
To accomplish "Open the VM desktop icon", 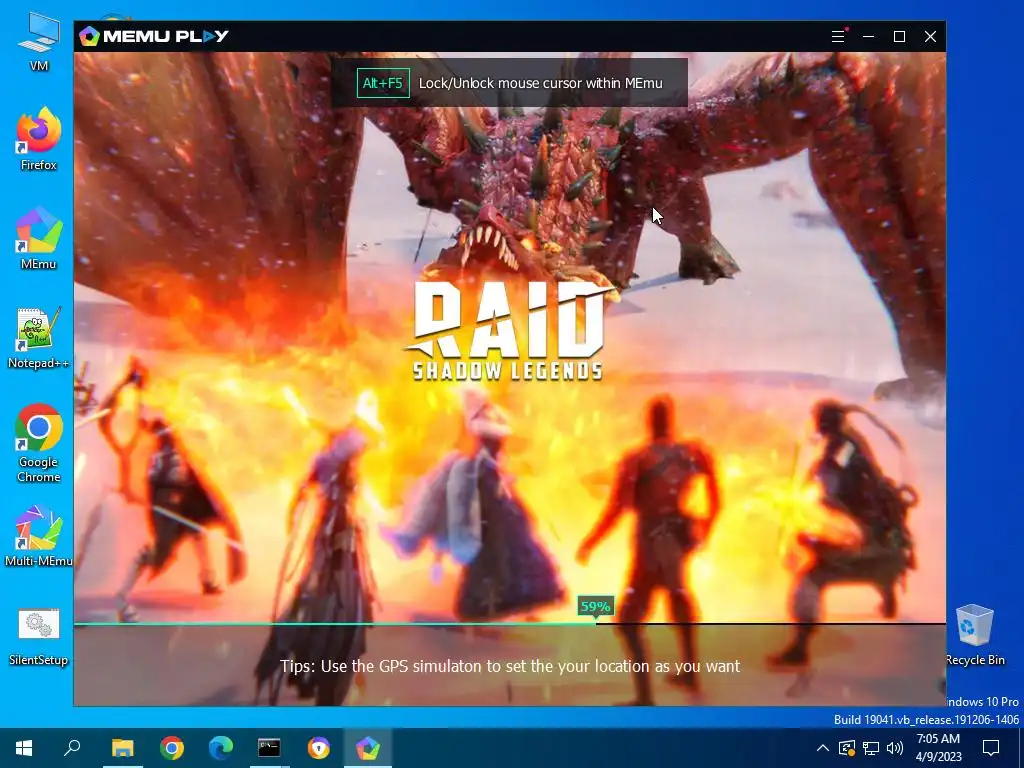I will 39,40.
